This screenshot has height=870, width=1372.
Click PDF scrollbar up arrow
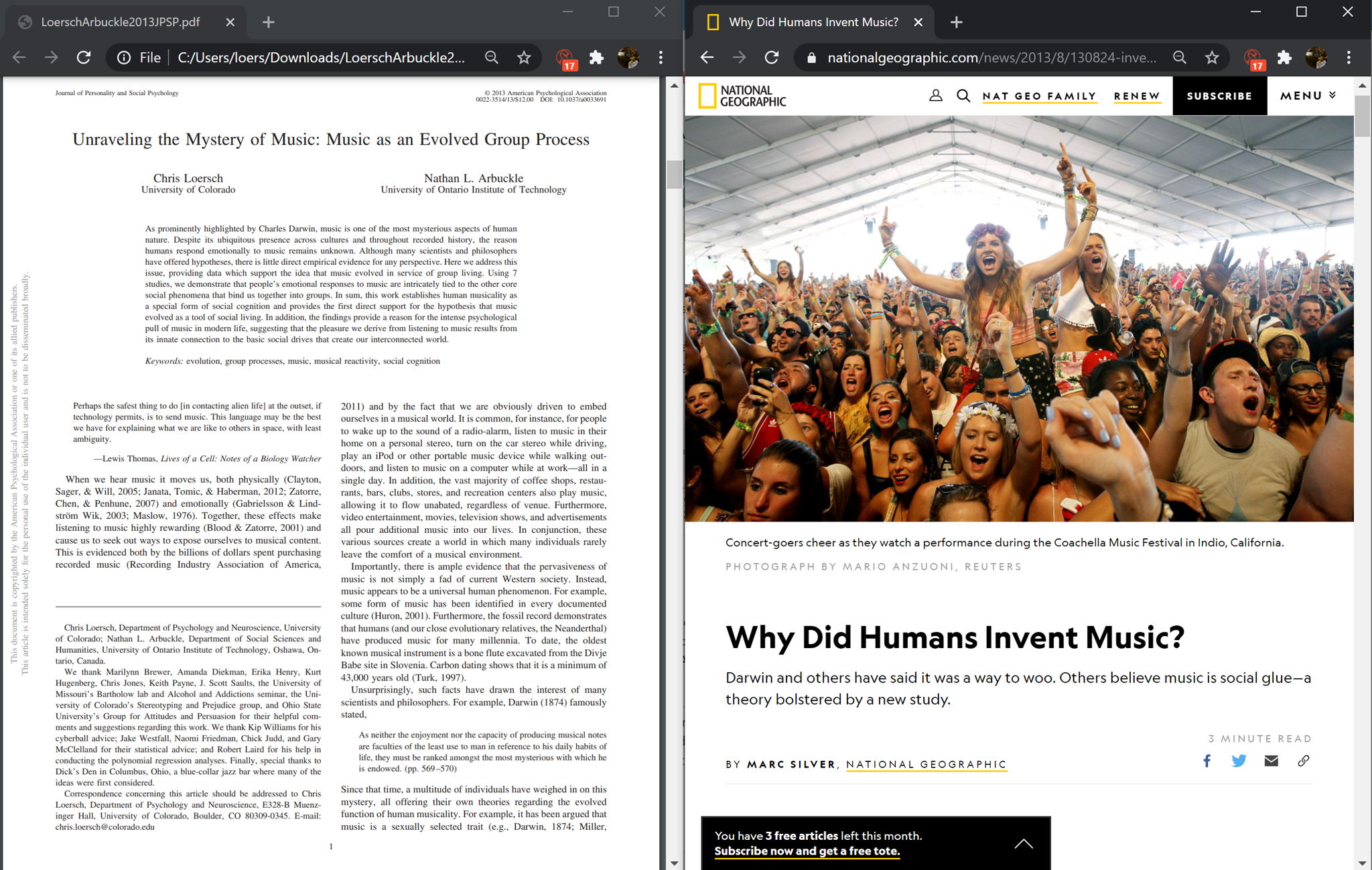coord(674,85)
